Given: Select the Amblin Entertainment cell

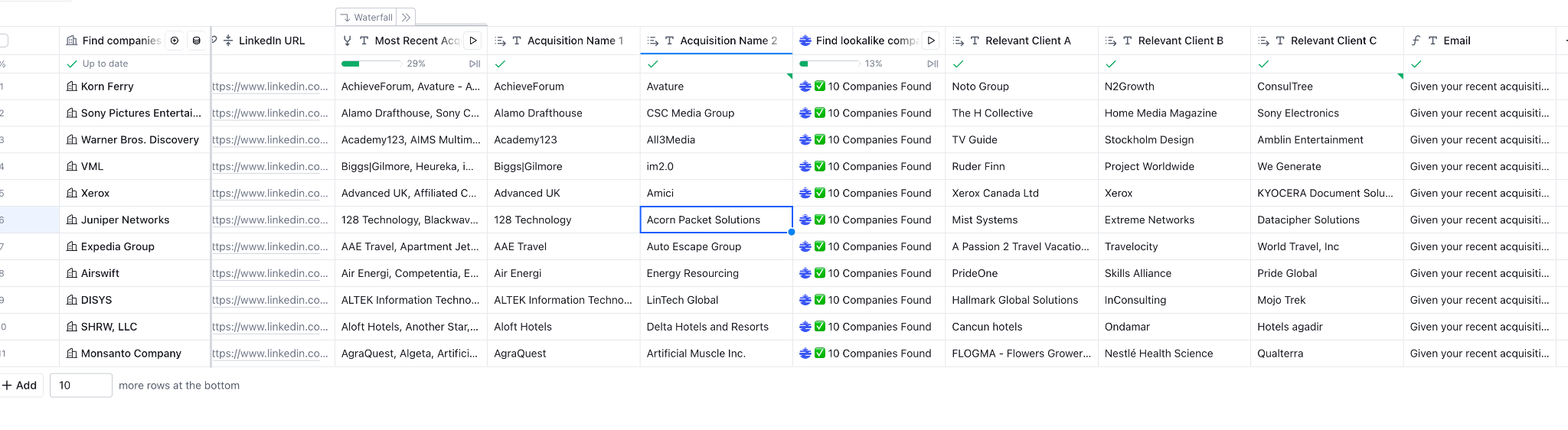Looking at the screenshot, I should pyautogui.click(x=1327, y=140).
